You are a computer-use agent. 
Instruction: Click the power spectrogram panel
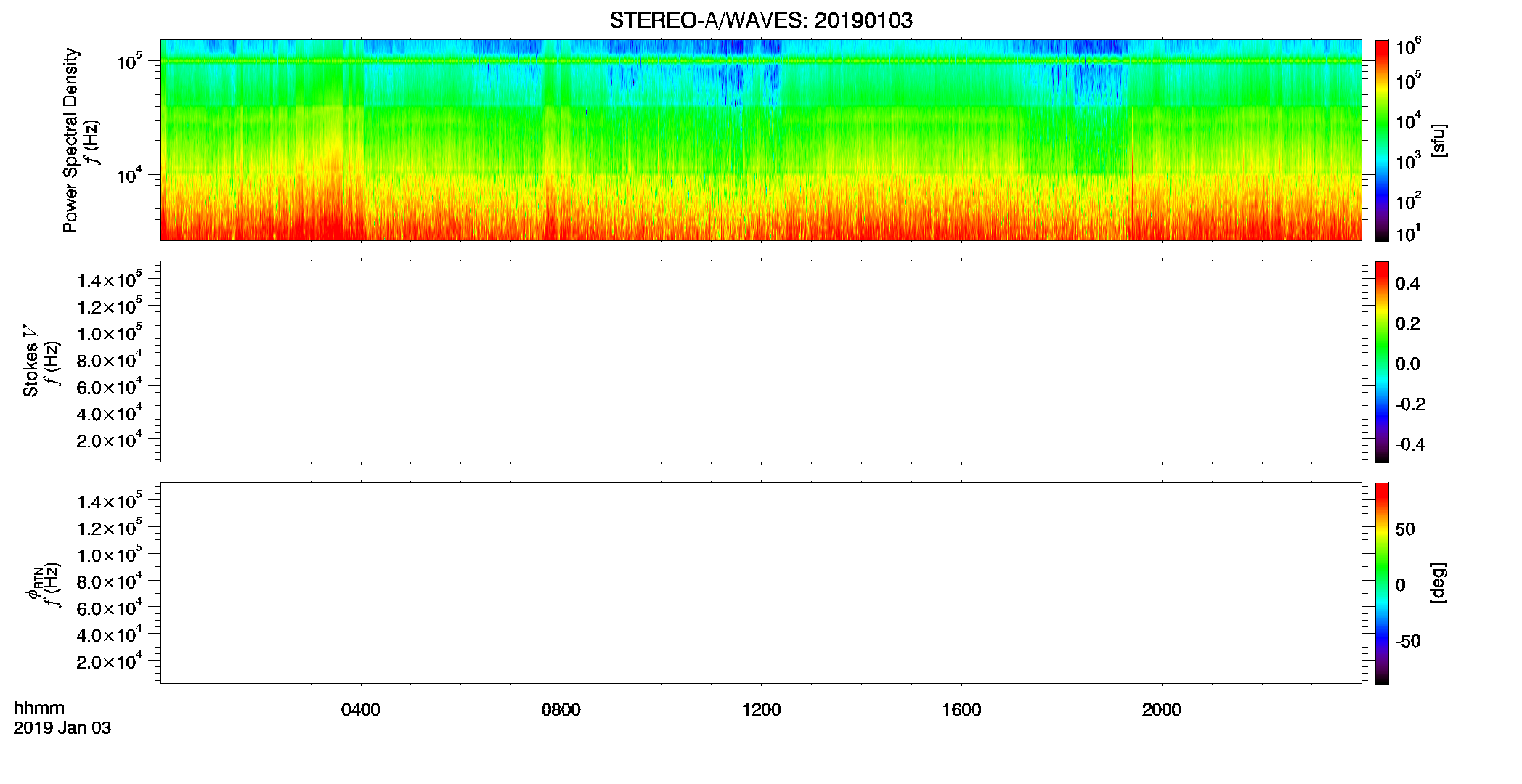(x=761, y=140)
